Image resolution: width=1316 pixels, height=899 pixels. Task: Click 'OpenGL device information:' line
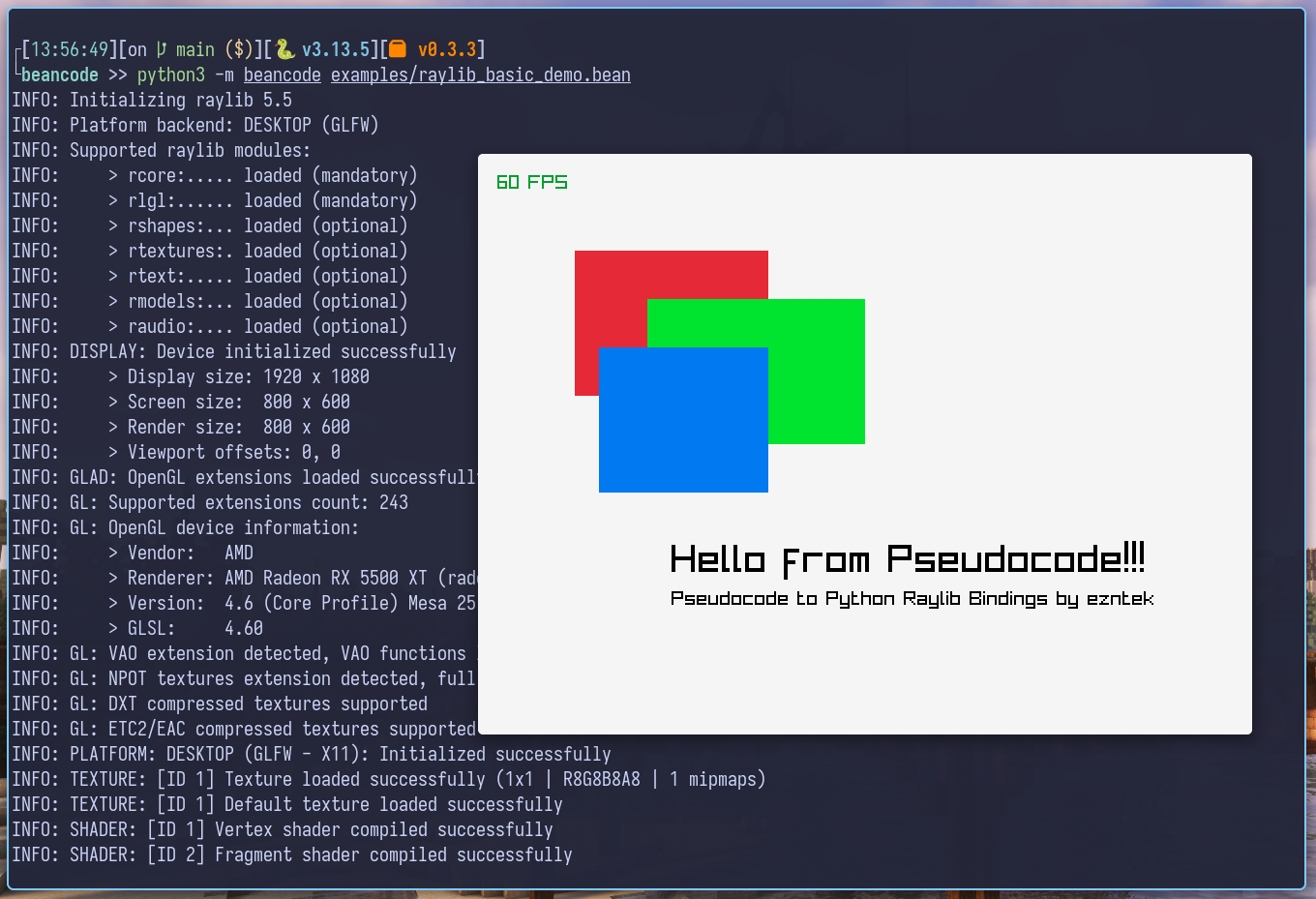pyautogui.click(x=186, y=527)
